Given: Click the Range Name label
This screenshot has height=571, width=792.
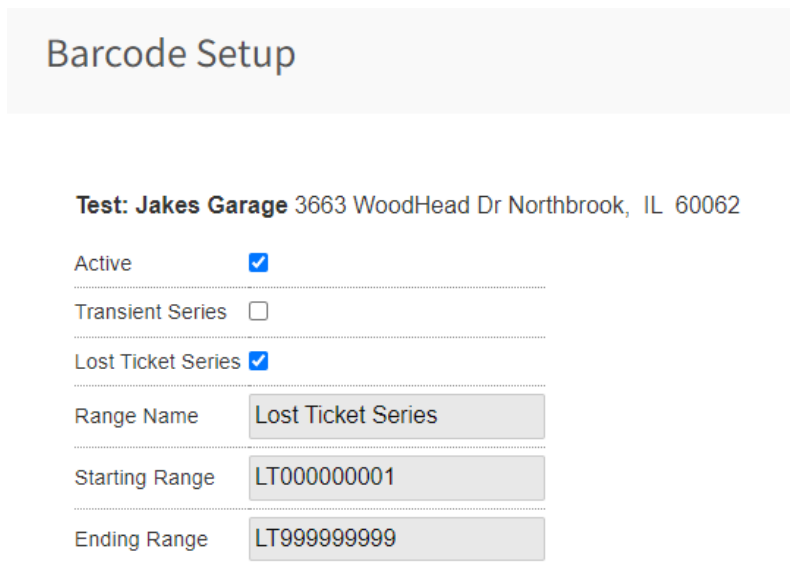Looking at the screenshot, I should [136, 416].
